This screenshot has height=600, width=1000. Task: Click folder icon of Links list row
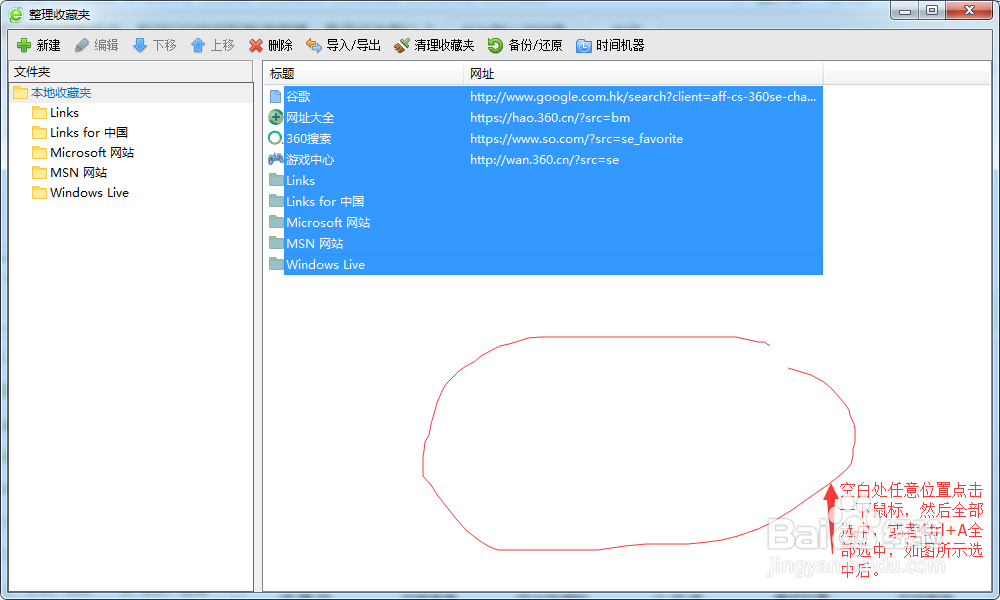pyautogui.click(x=276, y=180)
